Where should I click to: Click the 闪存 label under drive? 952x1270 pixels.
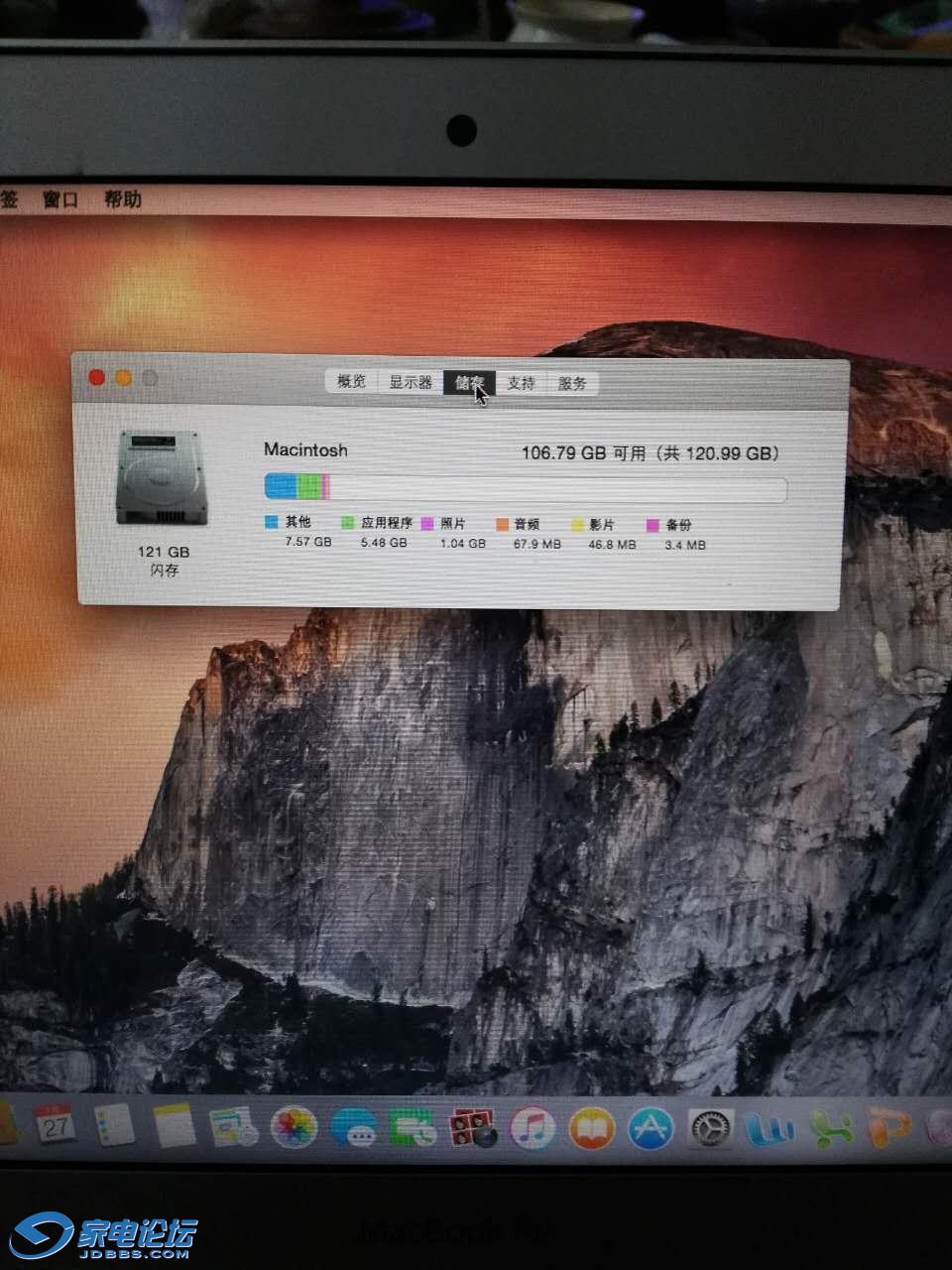point(164,571)
